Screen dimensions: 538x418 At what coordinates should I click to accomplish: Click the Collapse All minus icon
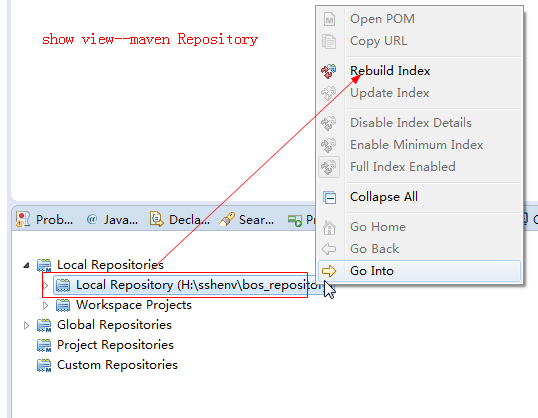point(329,197)
